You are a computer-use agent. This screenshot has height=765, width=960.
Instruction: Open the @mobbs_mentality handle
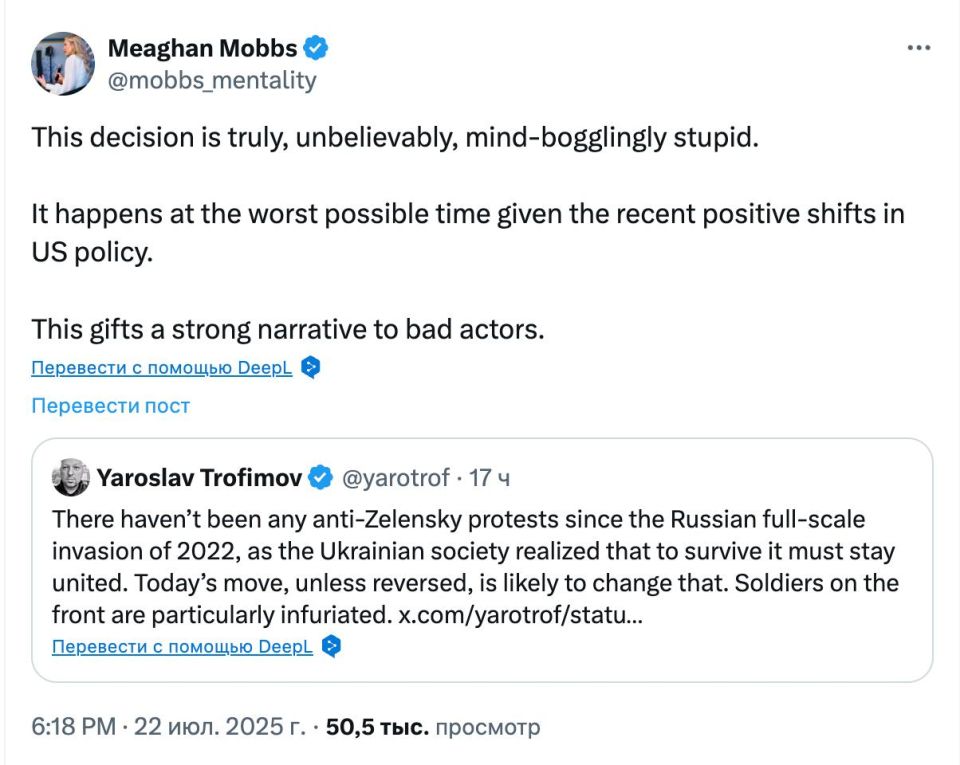point(211,80)
